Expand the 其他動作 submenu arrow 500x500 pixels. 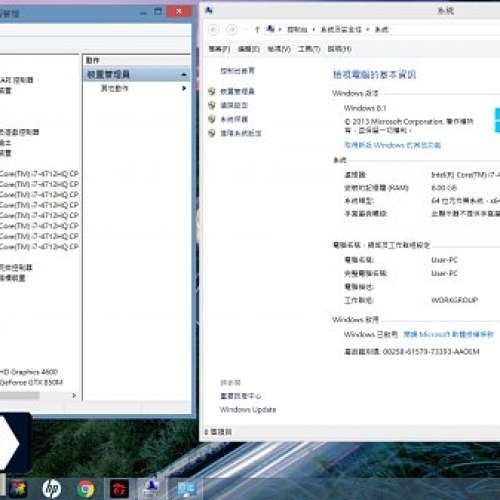click(x=184, y=88)
